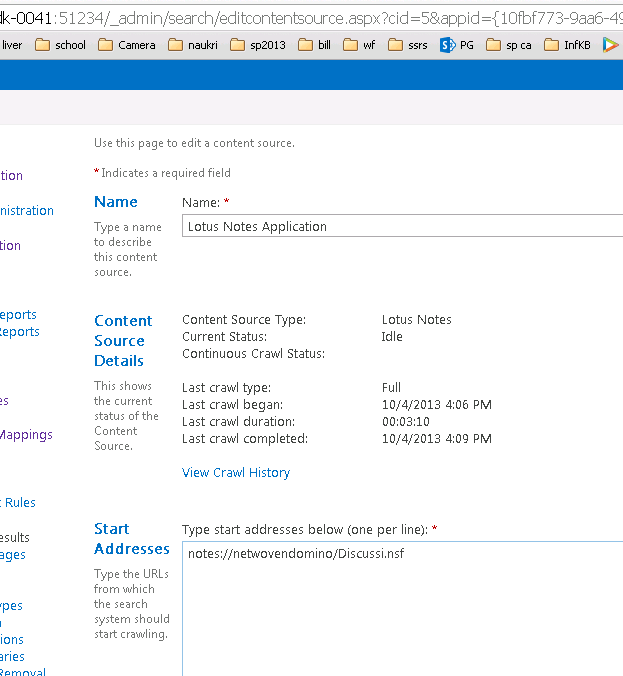Open the ssrs bookmarks folder
This screenshot has width=623, height=676.
click(407, 45)
